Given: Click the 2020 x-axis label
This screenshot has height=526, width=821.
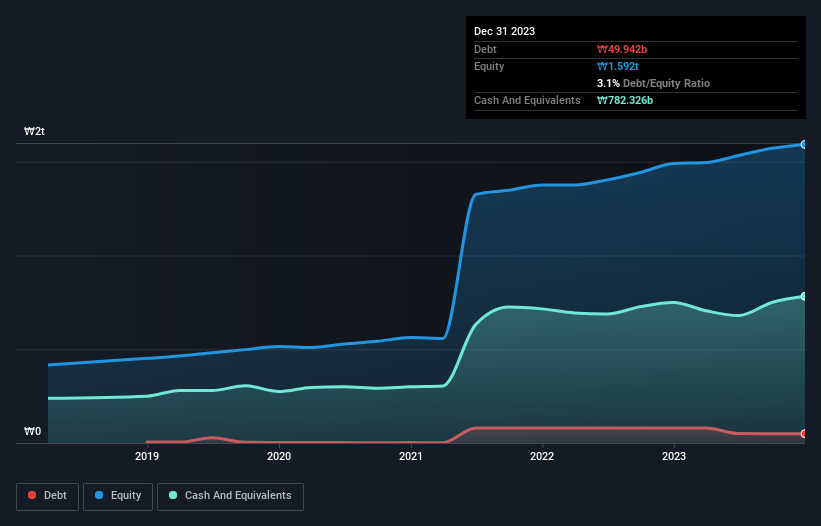Looking at the screenshot, I should (279, 456).
